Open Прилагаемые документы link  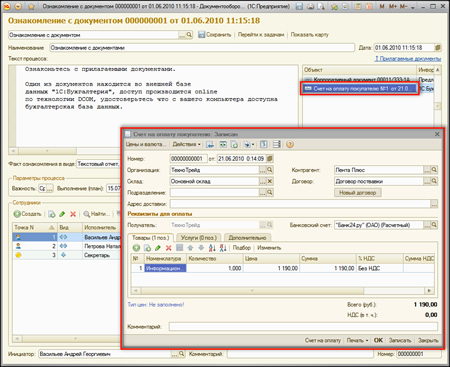point(408,59)
